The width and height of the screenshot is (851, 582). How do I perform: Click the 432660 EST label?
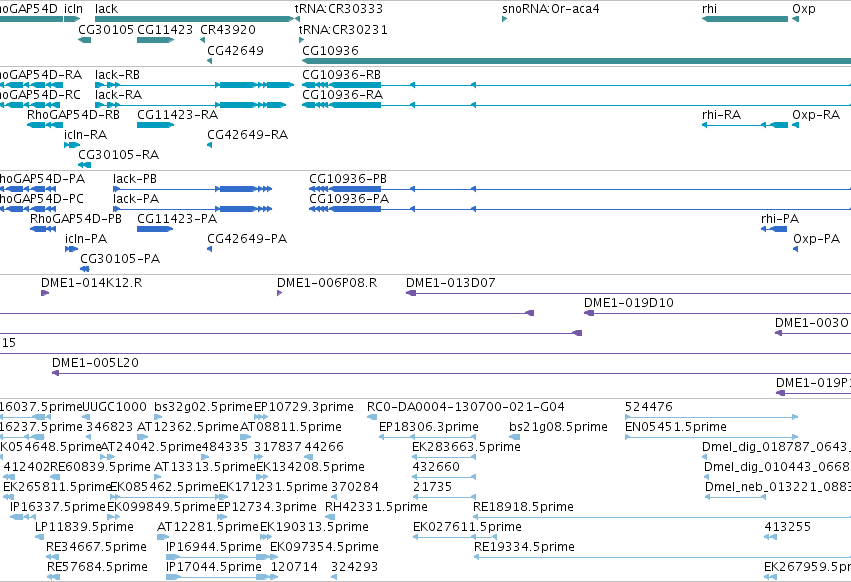pyautogui.click(x=436, y=467)
